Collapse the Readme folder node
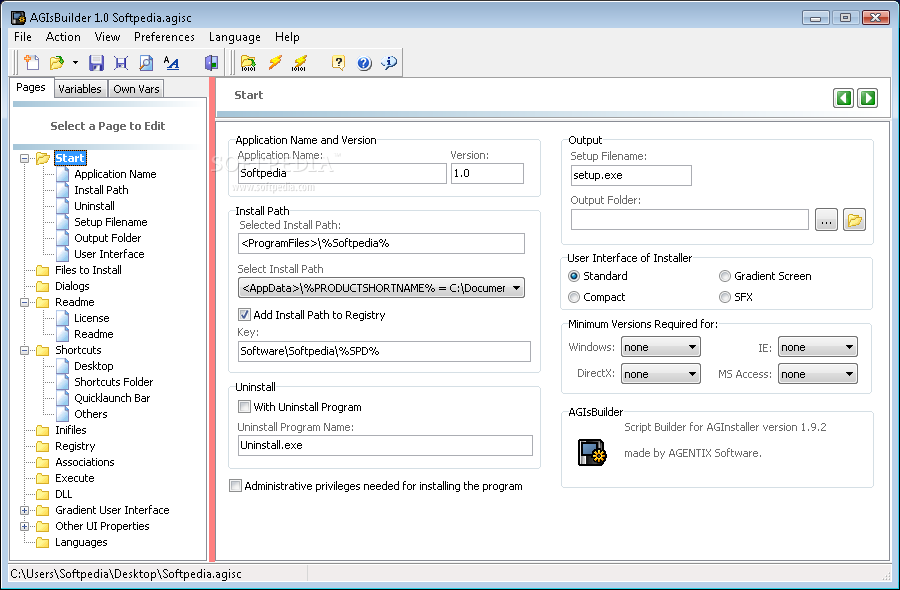 click(24, 302)
